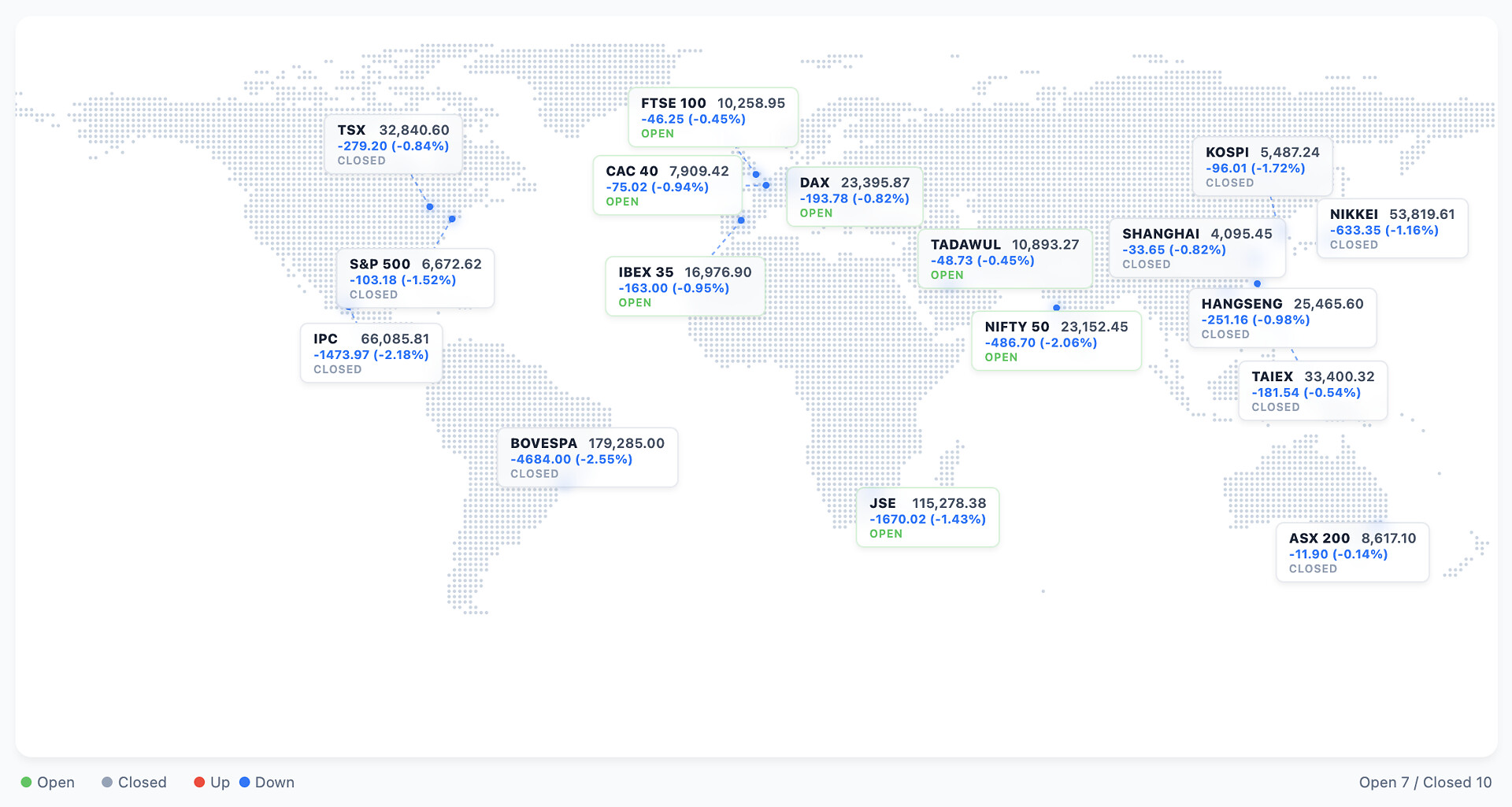Open the FTSE 100 index card
This screenshot has height=807, width=1512.
click(x=713, y=117)
